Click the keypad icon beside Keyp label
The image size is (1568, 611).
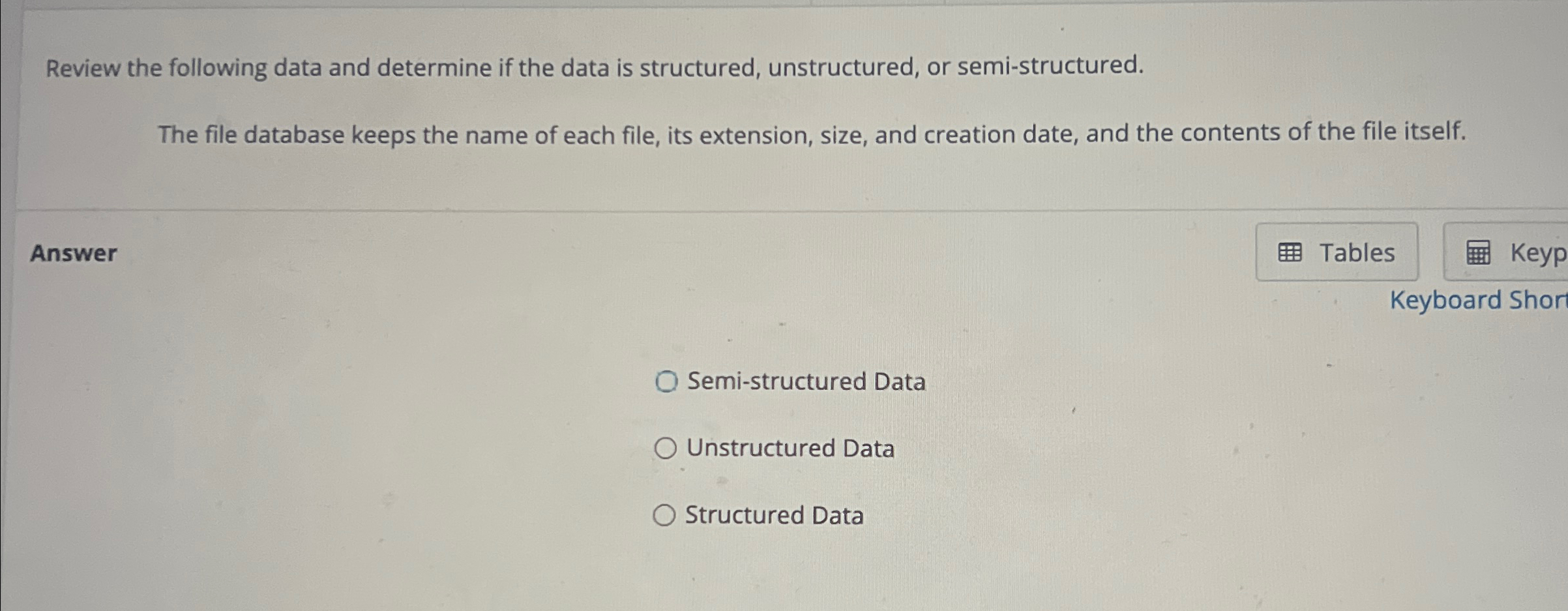tap(1479, 253)
